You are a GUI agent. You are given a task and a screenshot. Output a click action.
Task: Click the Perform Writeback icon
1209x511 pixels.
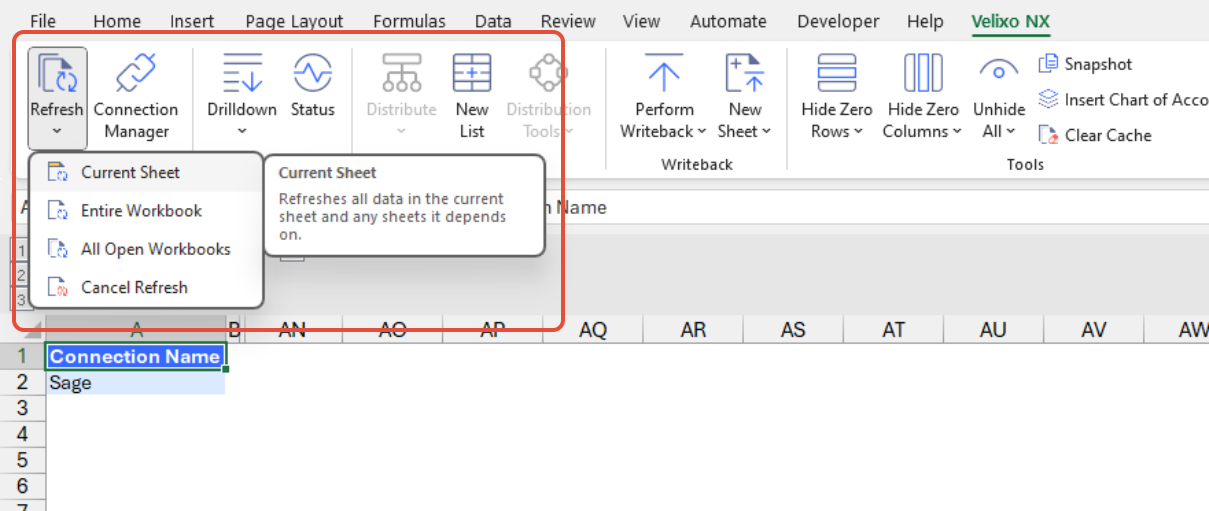tap(664, 73)
